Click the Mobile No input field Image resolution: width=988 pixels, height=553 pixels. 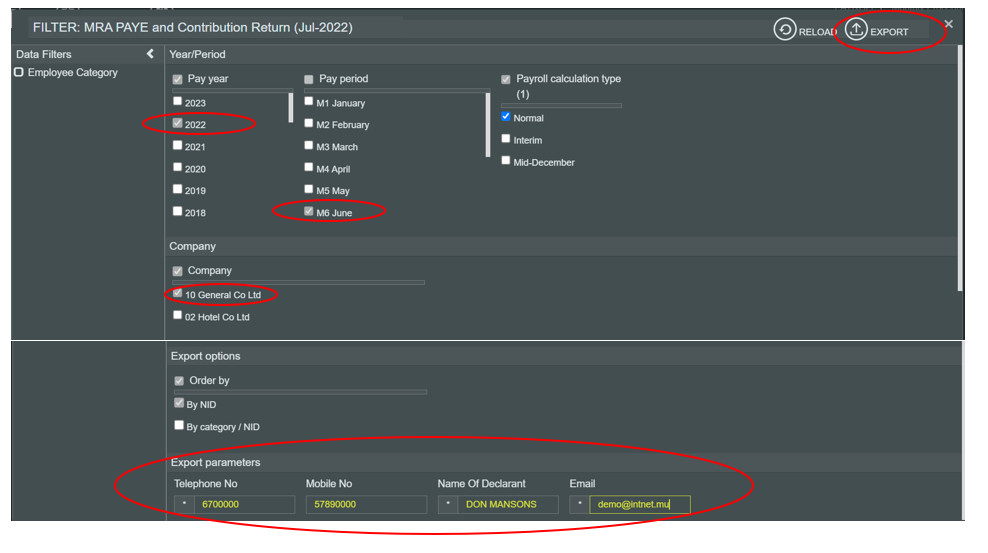tap(366, 505)
